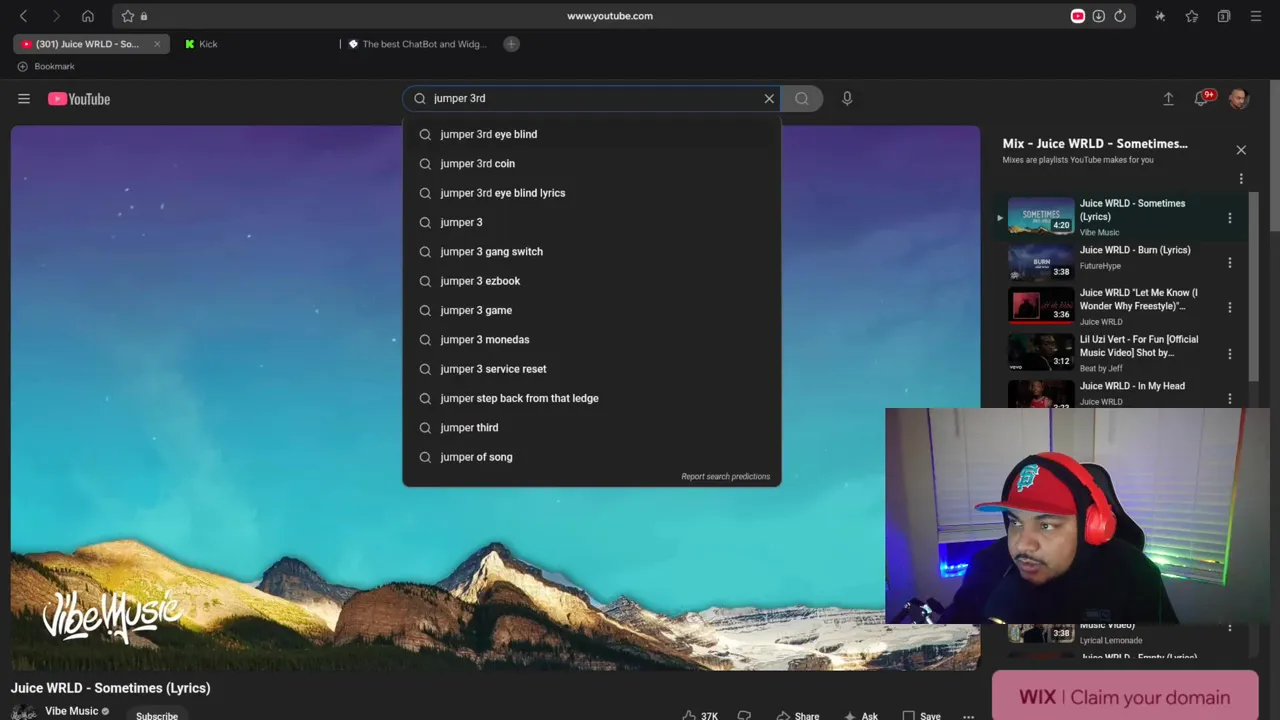Select suggestion 'jumper third'

tap(591, 427)
